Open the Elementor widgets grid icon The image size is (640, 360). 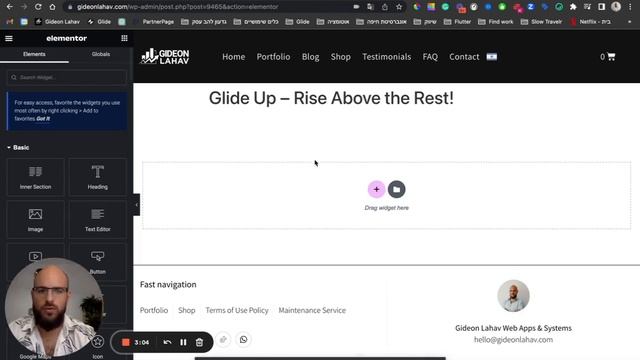coord(124,38)
